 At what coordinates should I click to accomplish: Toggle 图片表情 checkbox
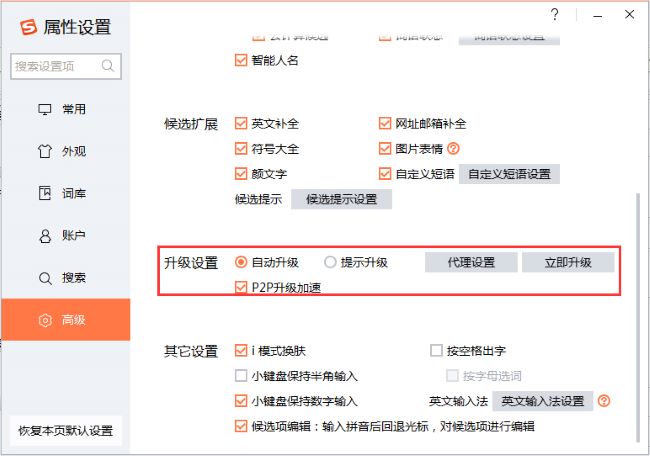[x=385, y=148]
